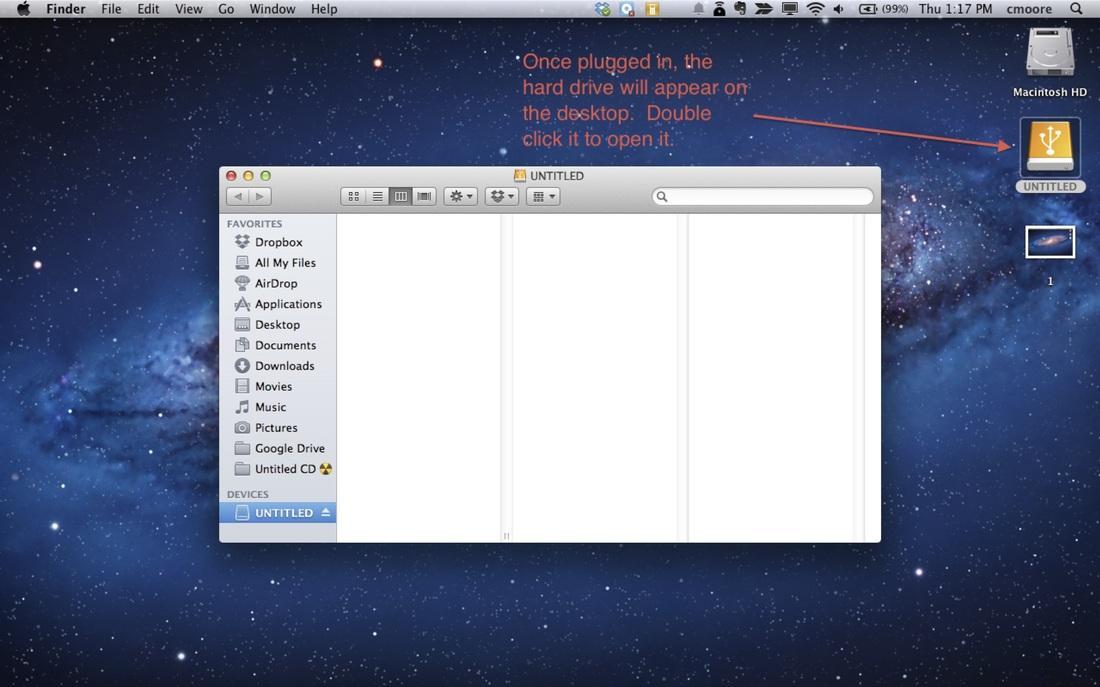Switch Finder to list view
Viewport: 1100px width, 687px height.
click(x=377, y=197)
